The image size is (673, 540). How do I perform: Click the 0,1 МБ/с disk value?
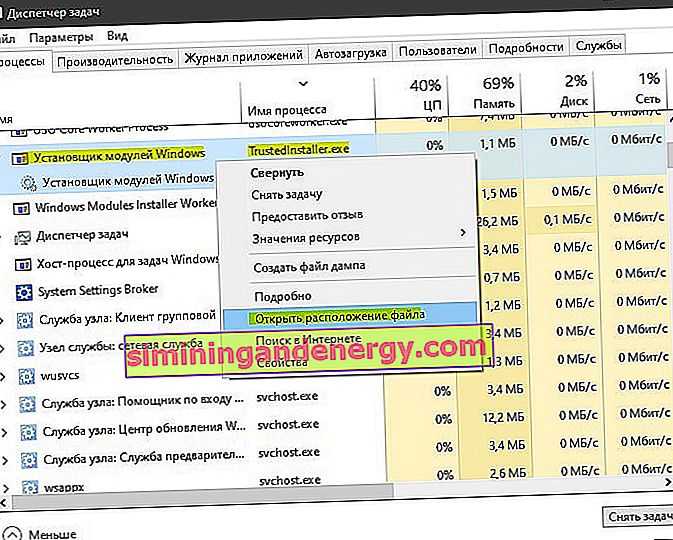pyautogui.click(x=568, y=220)
